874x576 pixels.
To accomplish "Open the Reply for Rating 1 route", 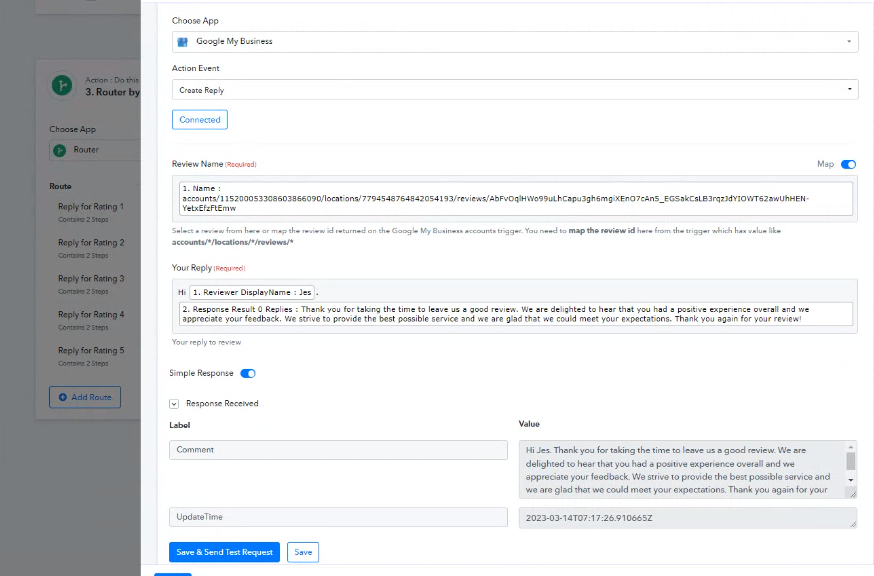I will [x=91, y=212].
